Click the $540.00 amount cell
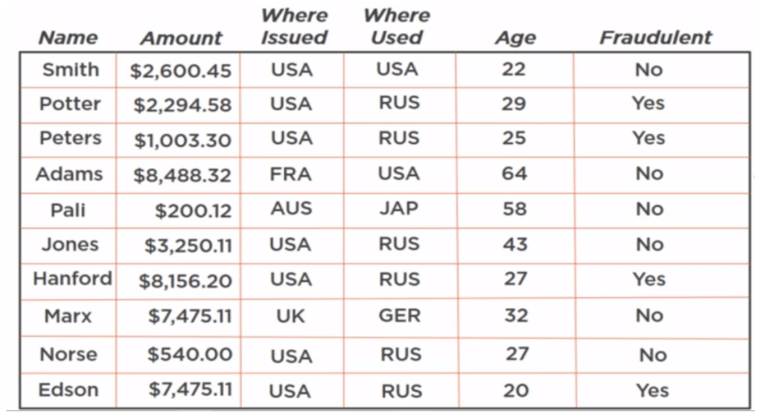770x419 pixels. 189,354
